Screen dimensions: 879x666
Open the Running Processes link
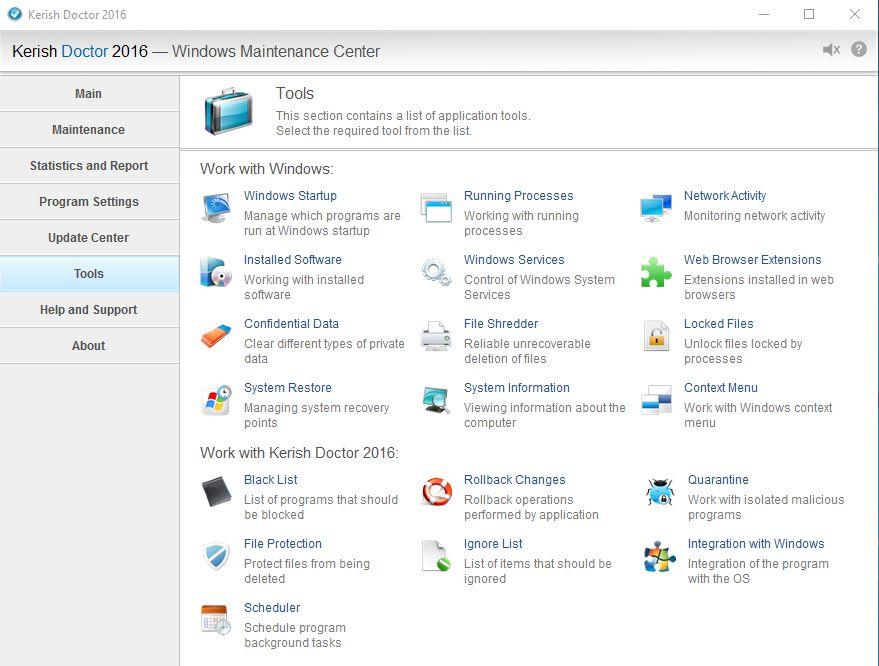tap(518, 196)
